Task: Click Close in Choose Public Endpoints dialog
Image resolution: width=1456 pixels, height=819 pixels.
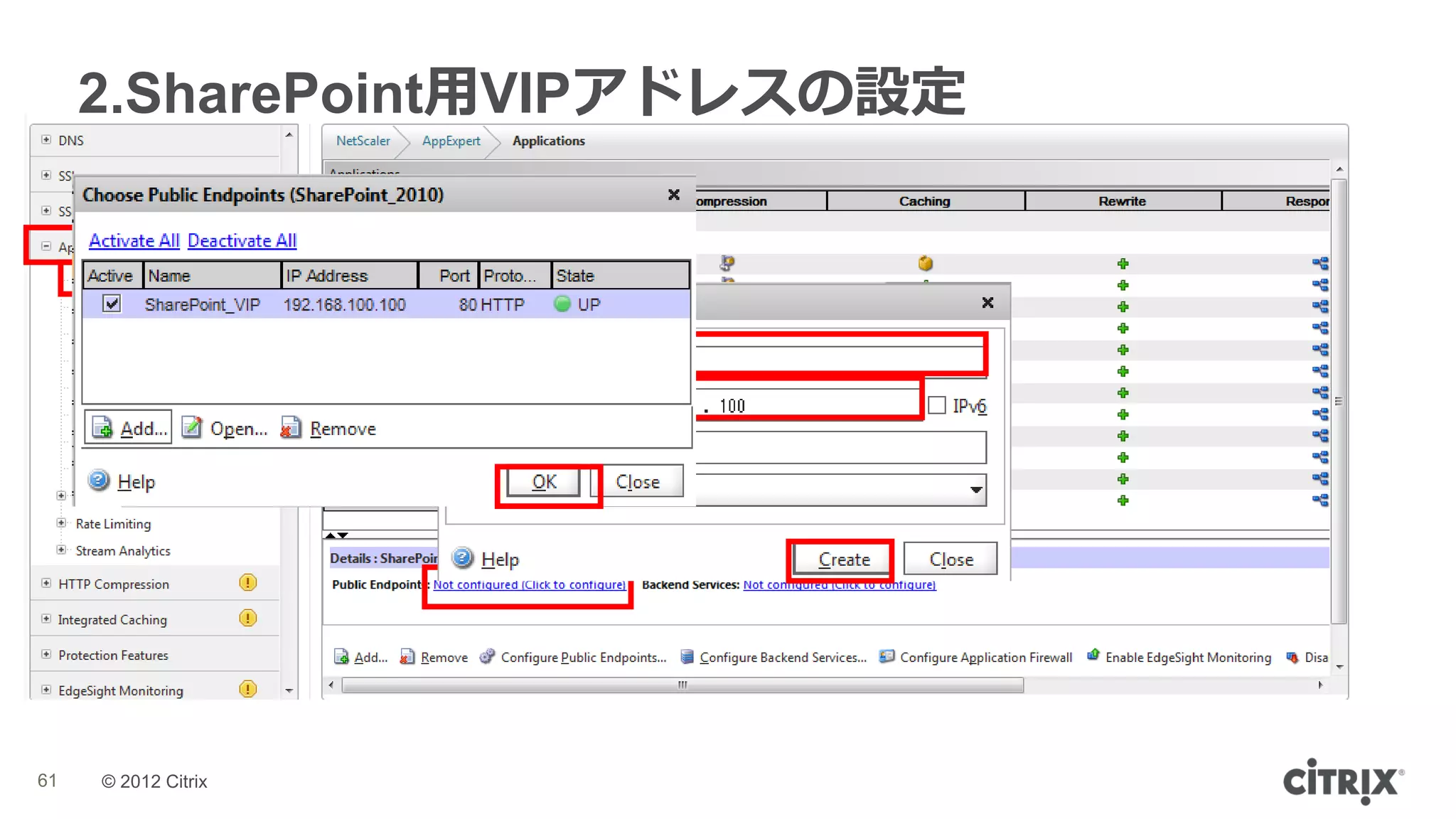Action: click(637, 482)
